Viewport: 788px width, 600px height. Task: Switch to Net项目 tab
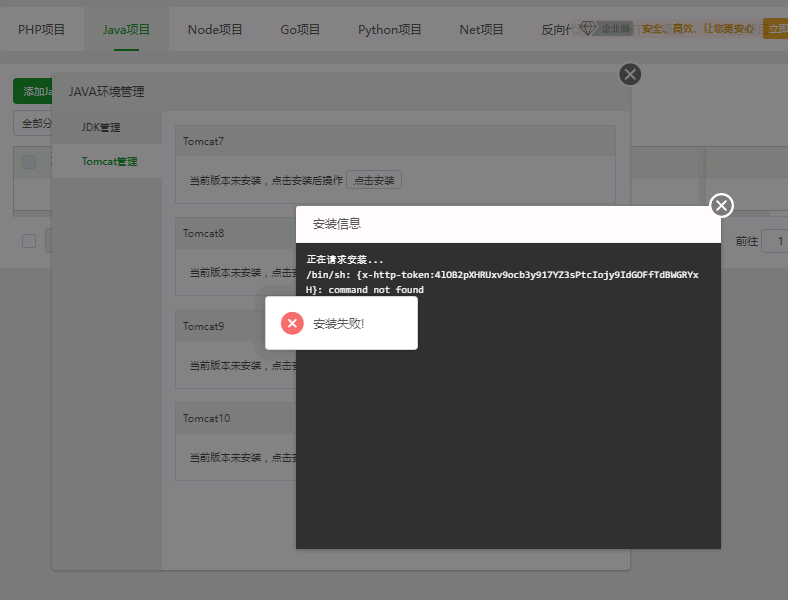pos(481,30)
